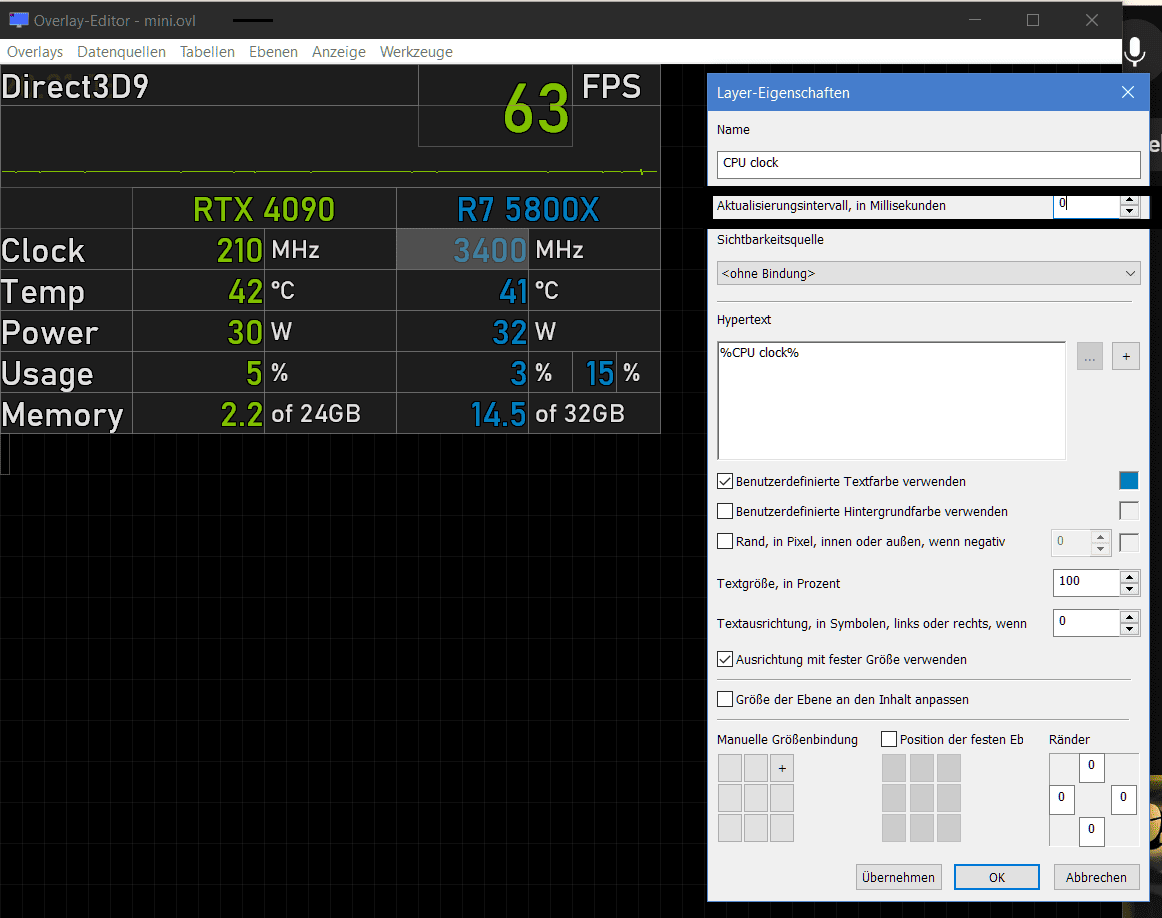Image resolution: width=1162 pixels, height=918 pixels.
Task: Select the R7 5800X header cell
Action: pos(528,209)
